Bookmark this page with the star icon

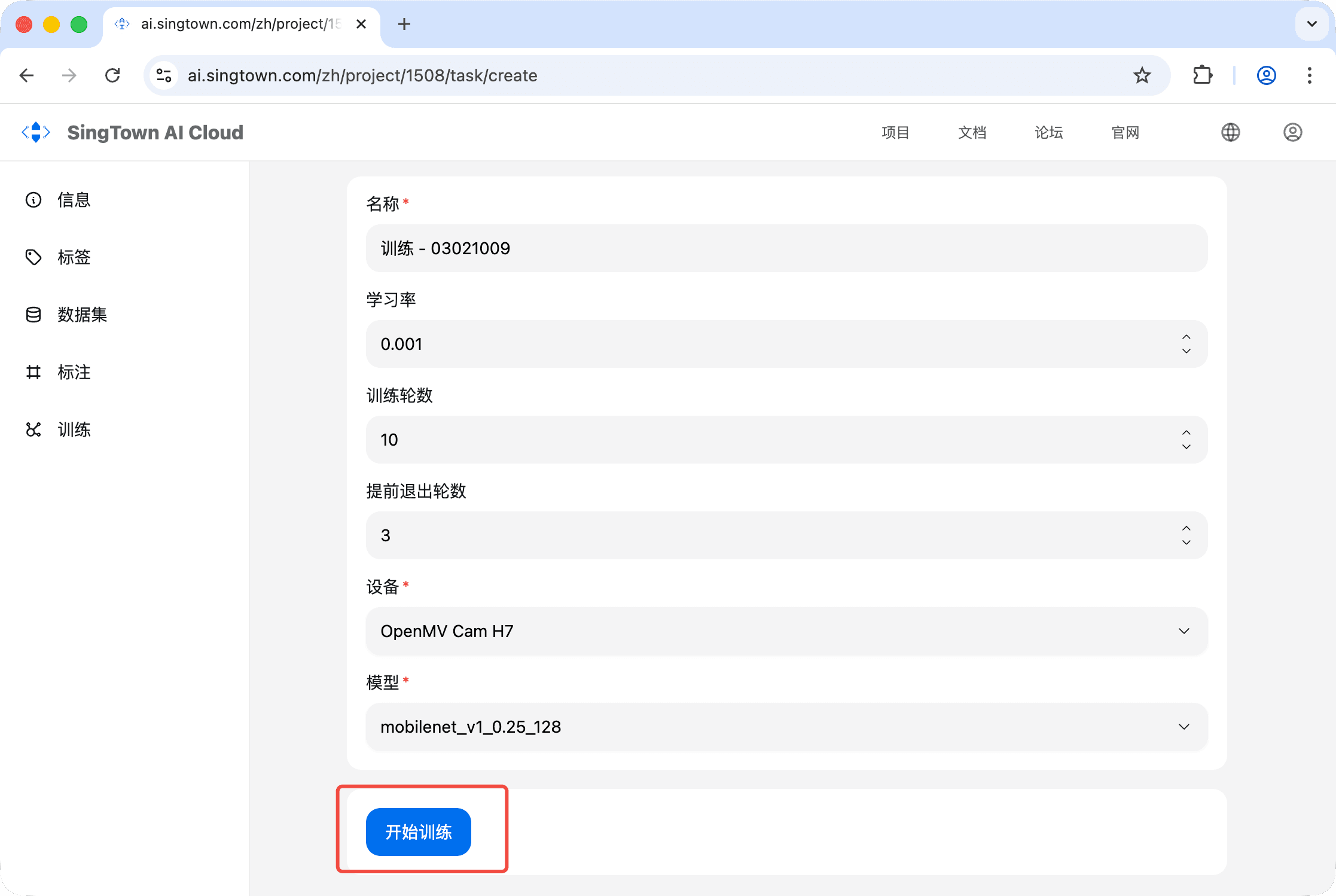[x=1142, y=75]
